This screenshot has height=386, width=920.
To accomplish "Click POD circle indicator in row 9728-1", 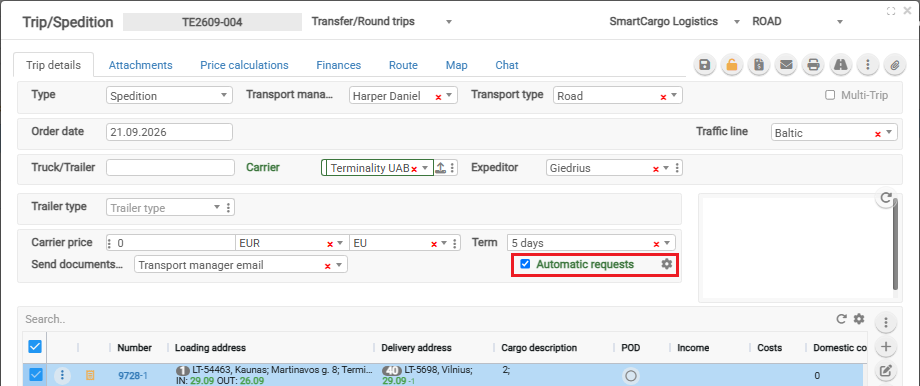I will [631, 376].
